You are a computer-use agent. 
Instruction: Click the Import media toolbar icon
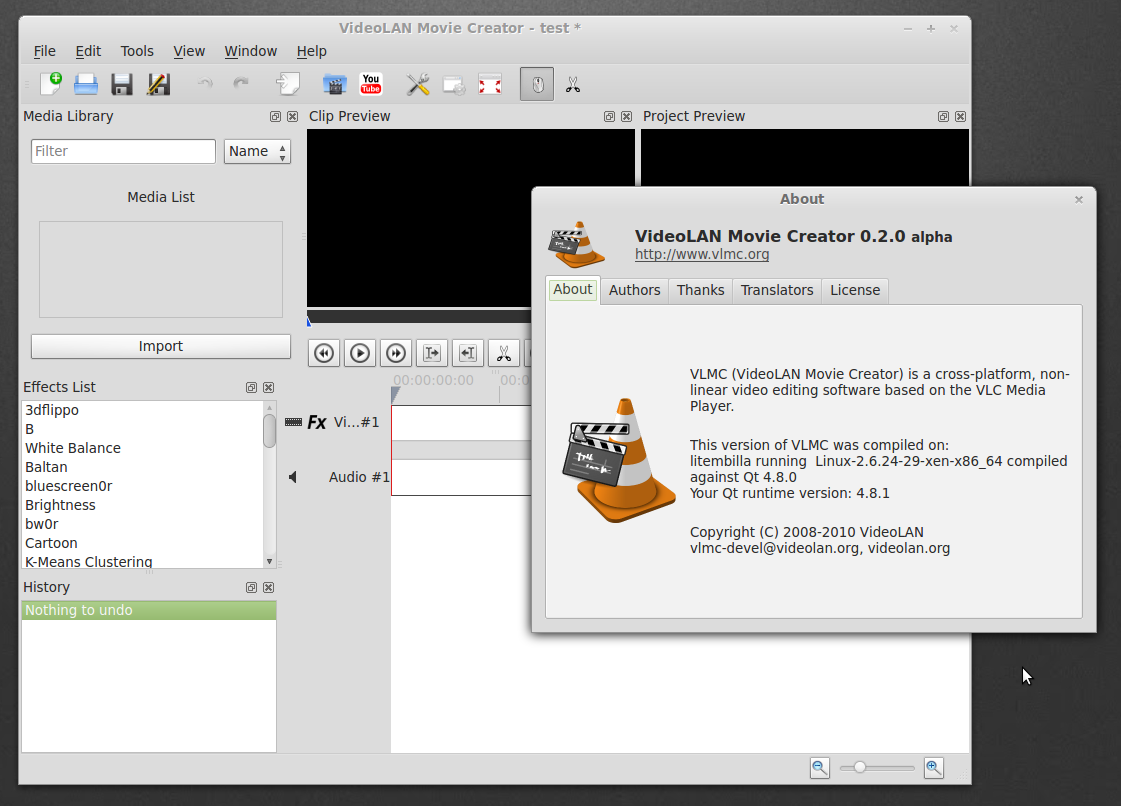[x=288, y=84]
